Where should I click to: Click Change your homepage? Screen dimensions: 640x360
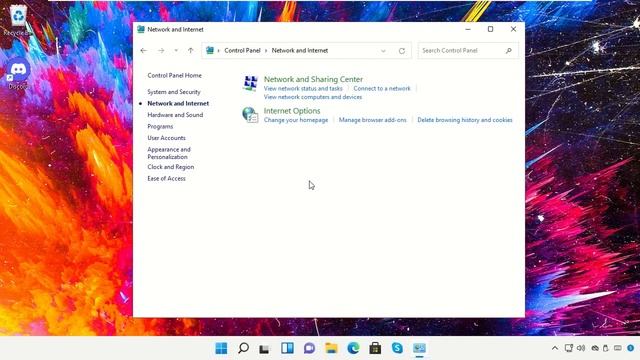(x=296, y=120)
